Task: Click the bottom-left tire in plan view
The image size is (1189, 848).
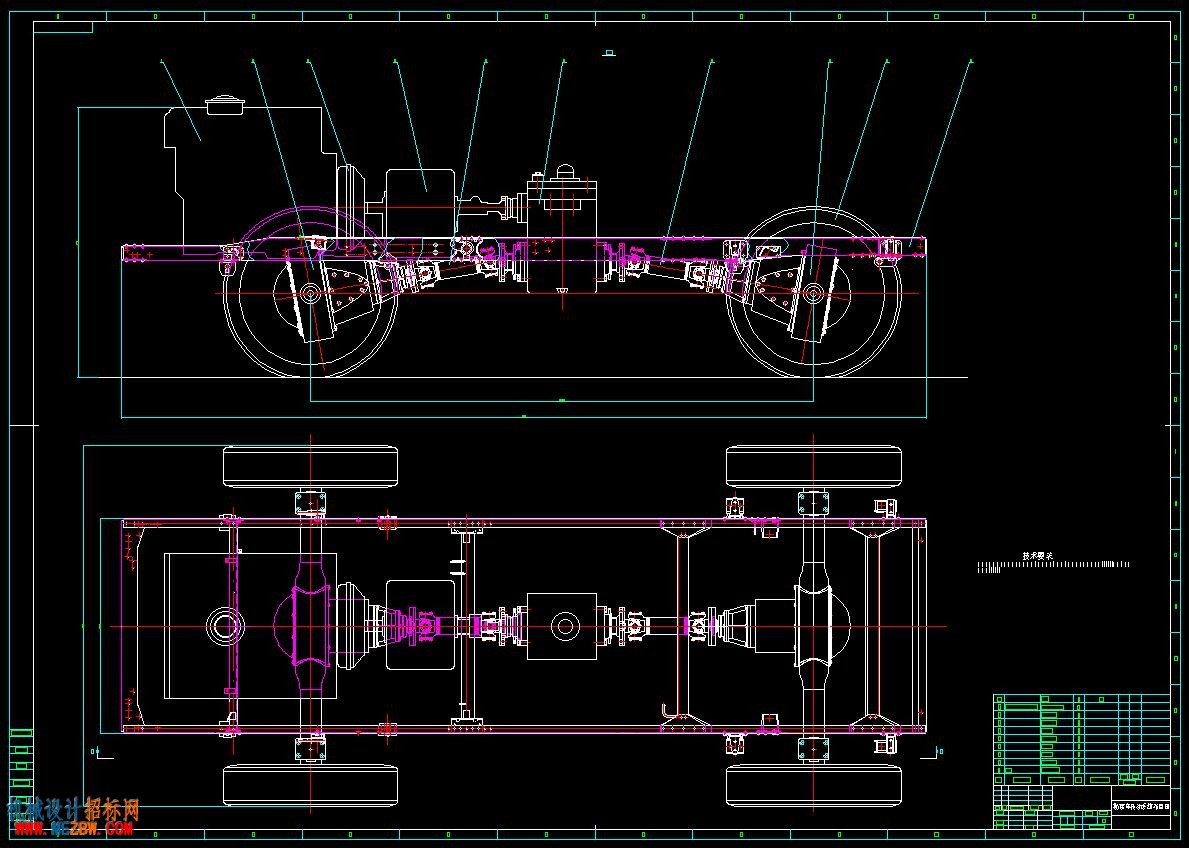Action: [310, 785]
